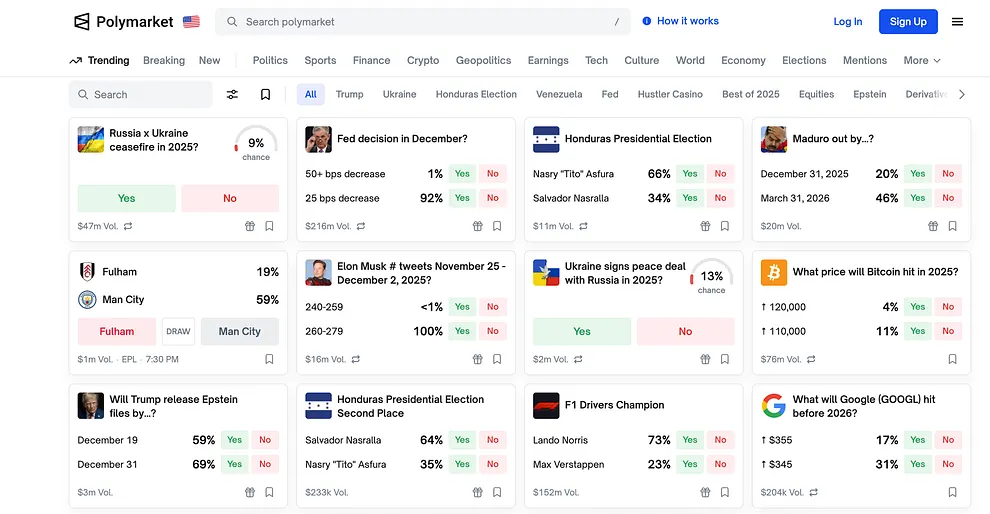Open the hamburger menu icon
The width and height of the screenshot is (990, 514).
point(957,22)
